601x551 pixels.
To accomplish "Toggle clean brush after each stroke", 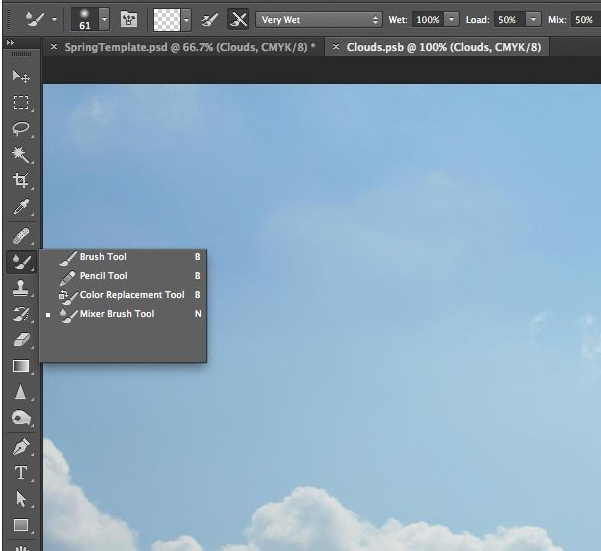I will (238, 20).
